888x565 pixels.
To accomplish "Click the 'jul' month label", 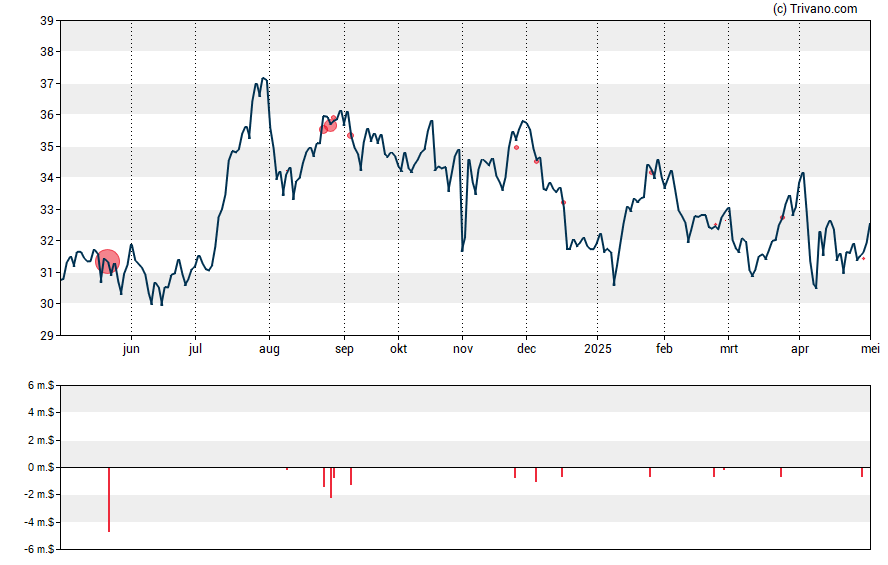I will tap(195, 349).
